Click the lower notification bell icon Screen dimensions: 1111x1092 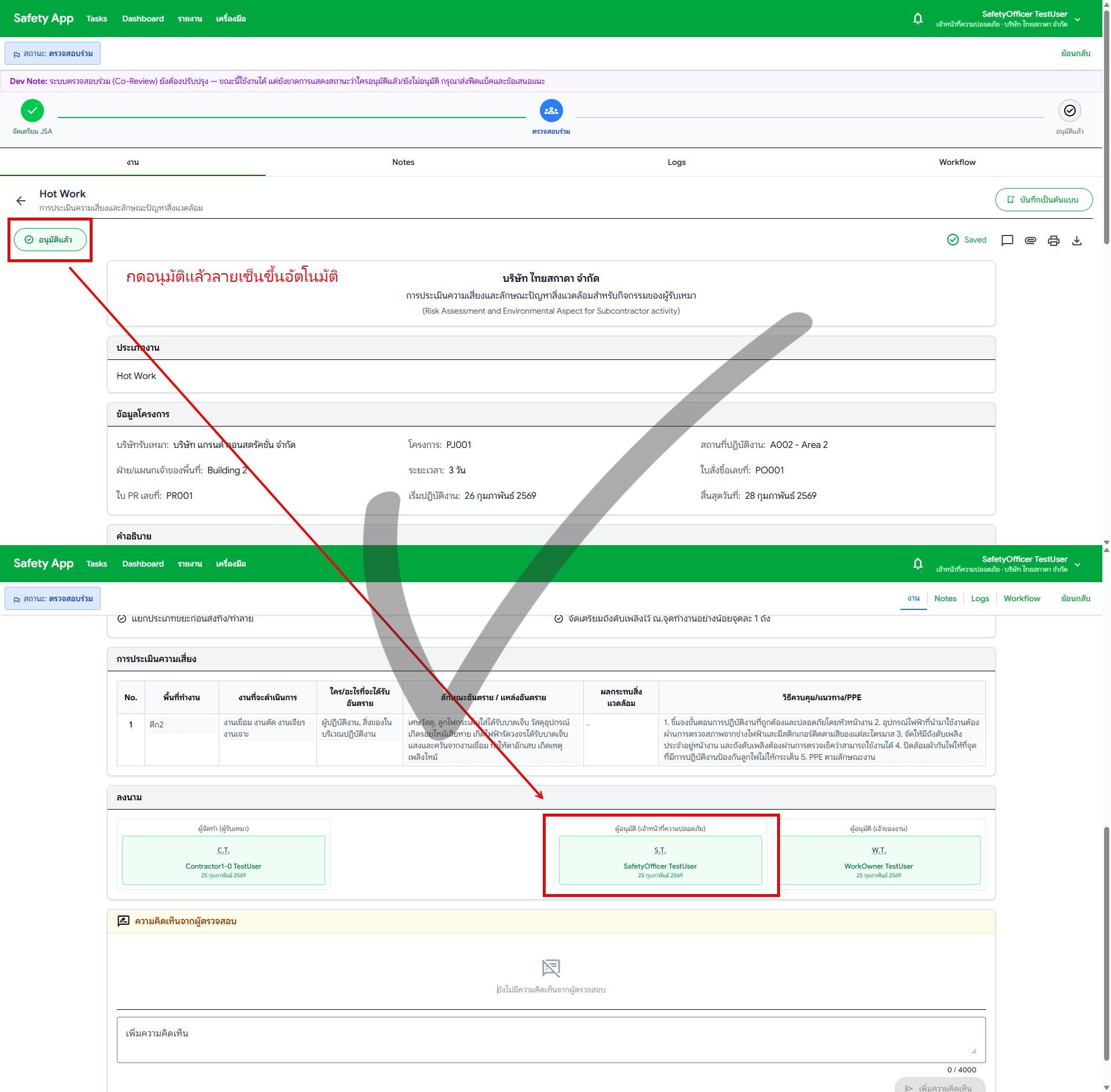tap(918, 564)
